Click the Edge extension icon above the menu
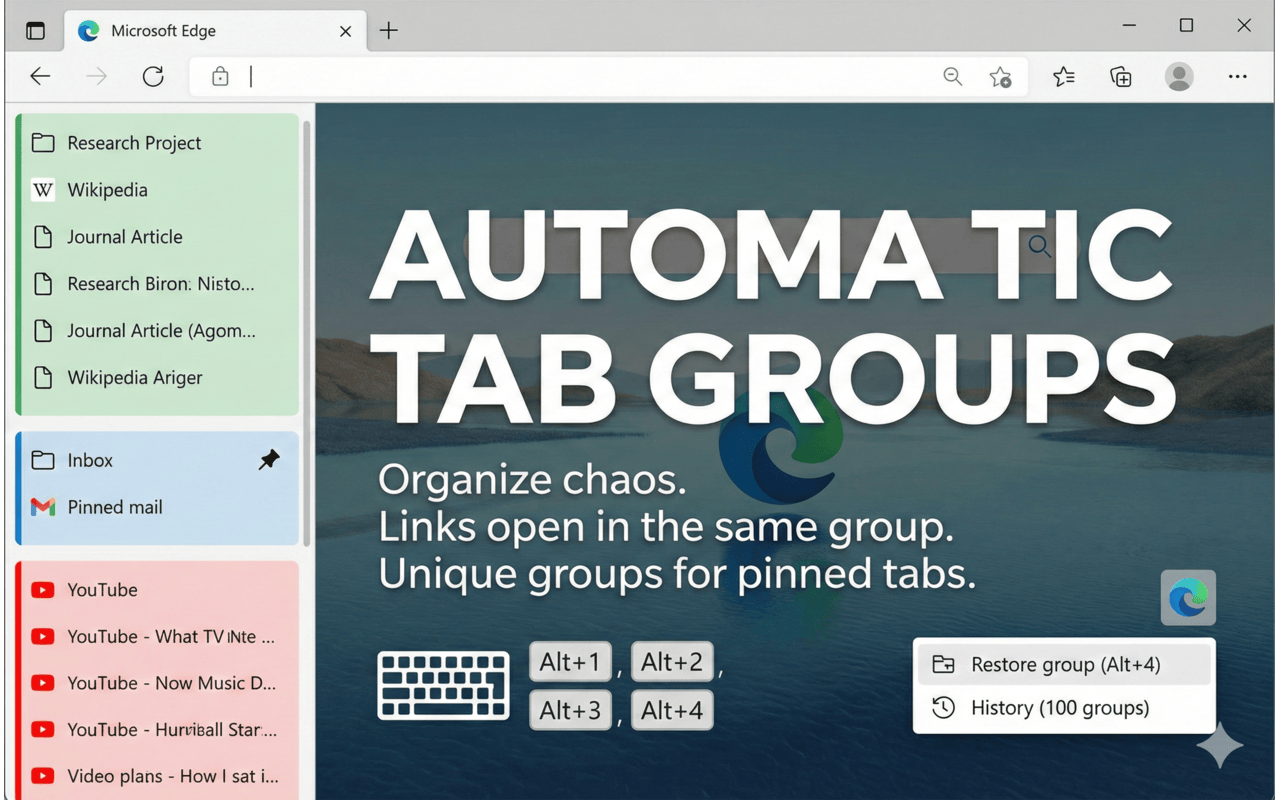The image size is (1280, 800). click(x=1188, y=598)
